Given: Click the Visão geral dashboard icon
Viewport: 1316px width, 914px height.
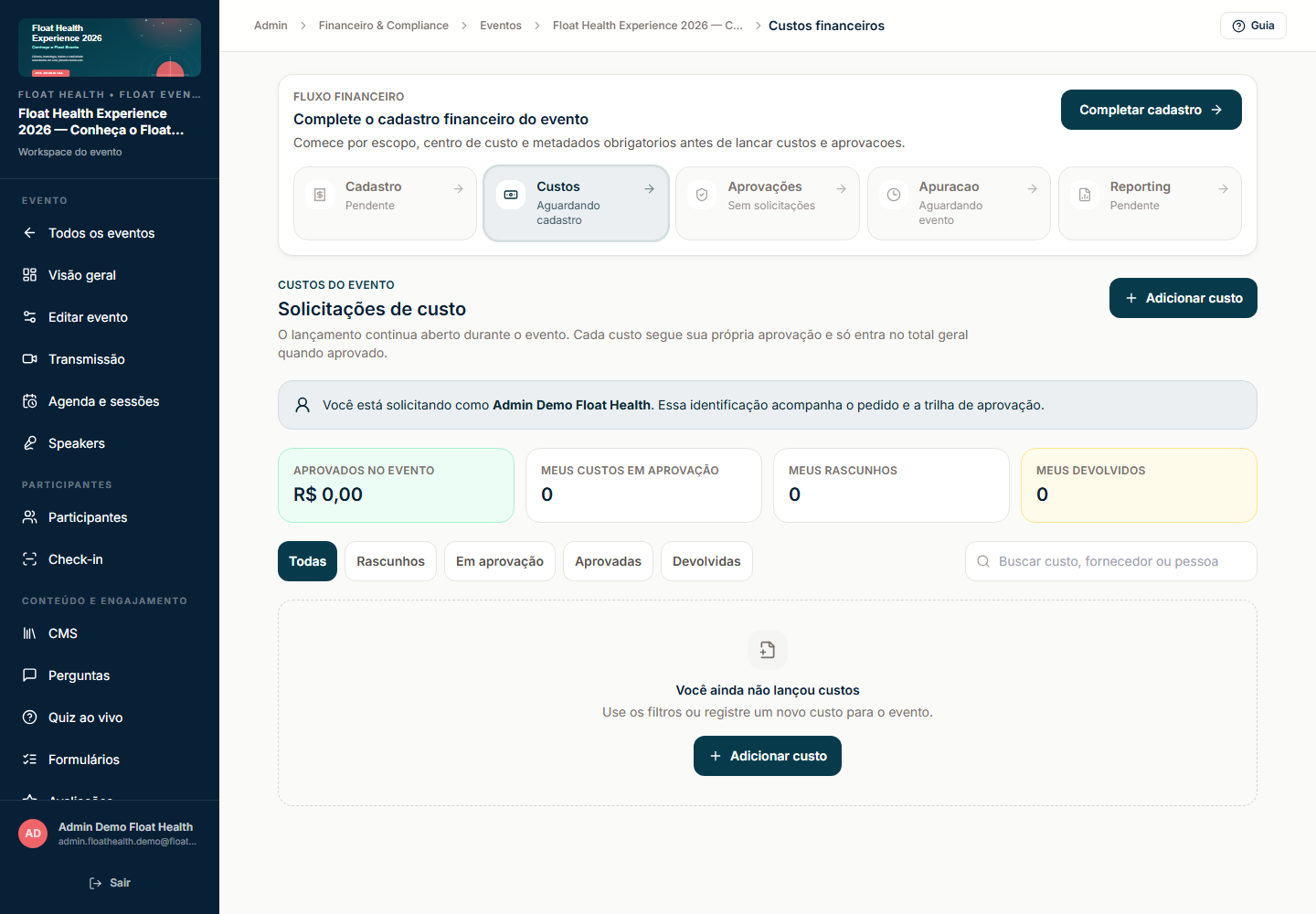Looking at the screenshot, I should coord(29,275).
